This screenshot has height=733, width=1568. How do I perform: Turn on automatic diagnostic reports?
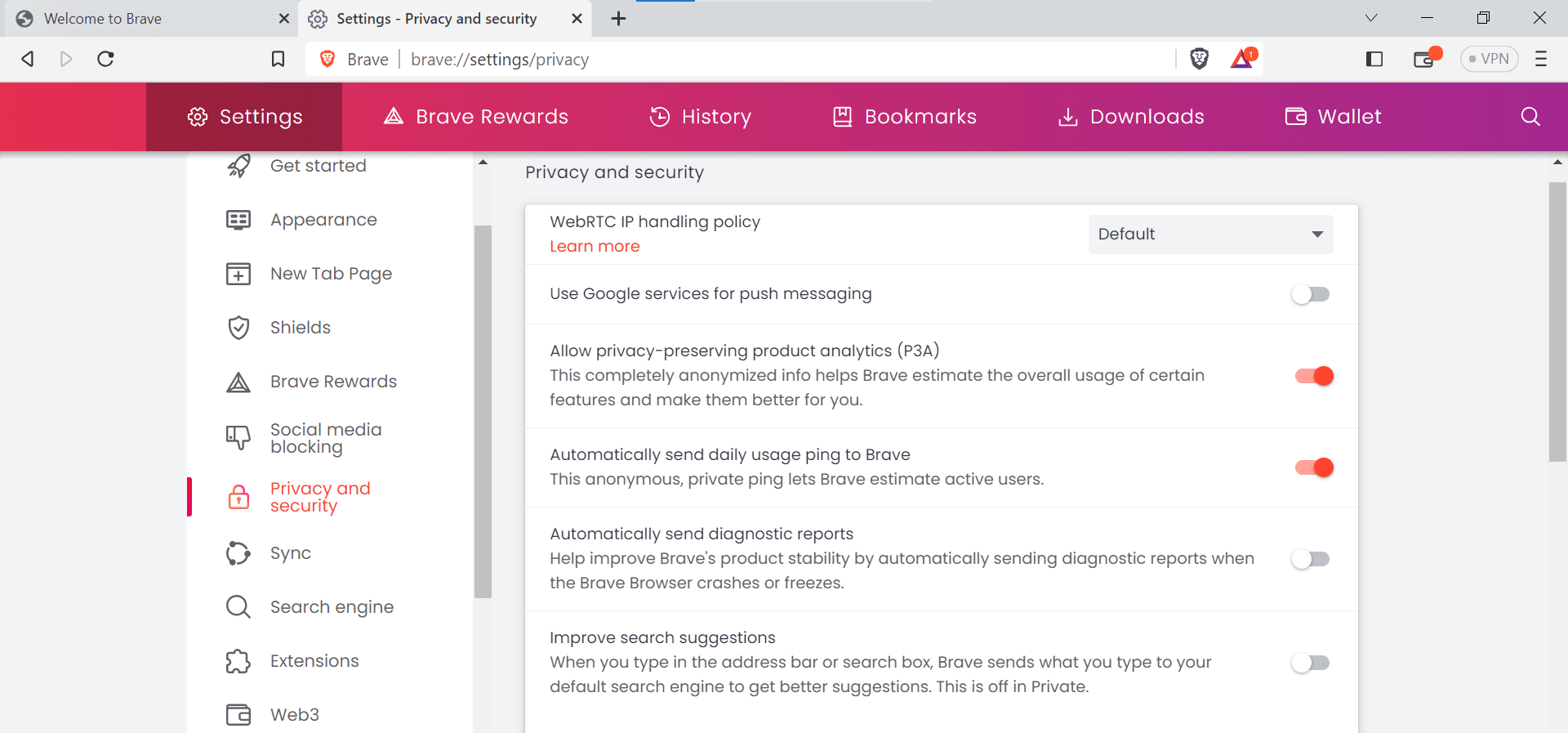pos(1311,559)
